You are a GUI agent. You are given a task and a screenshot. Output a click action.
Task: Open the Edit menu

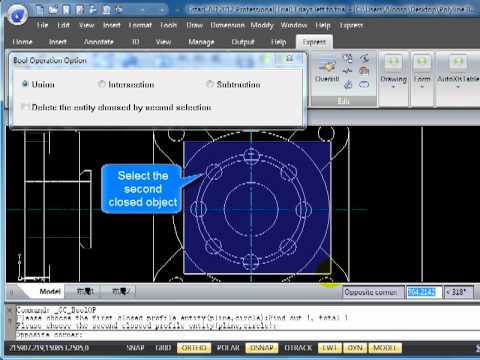63,25
